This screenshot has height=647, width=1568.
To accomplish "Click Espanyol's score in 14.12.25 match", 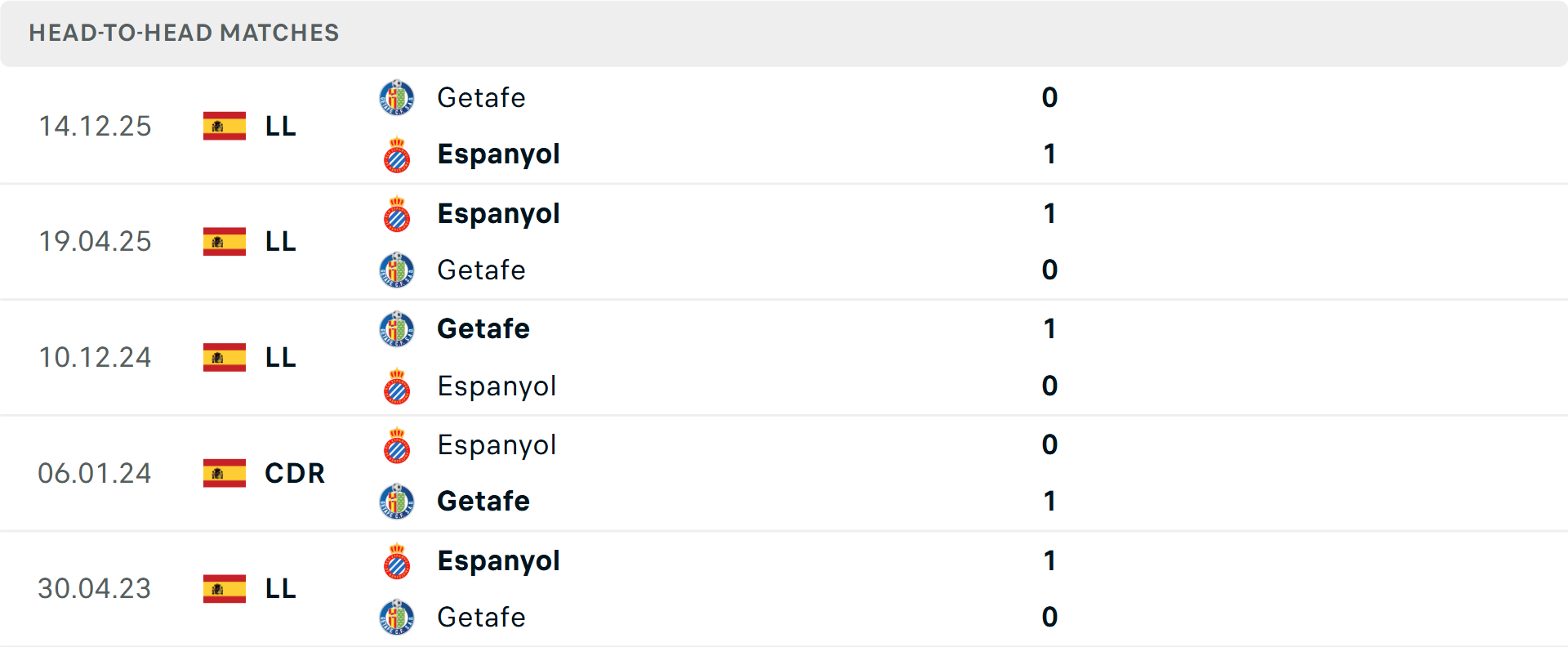I will 1049,154.
